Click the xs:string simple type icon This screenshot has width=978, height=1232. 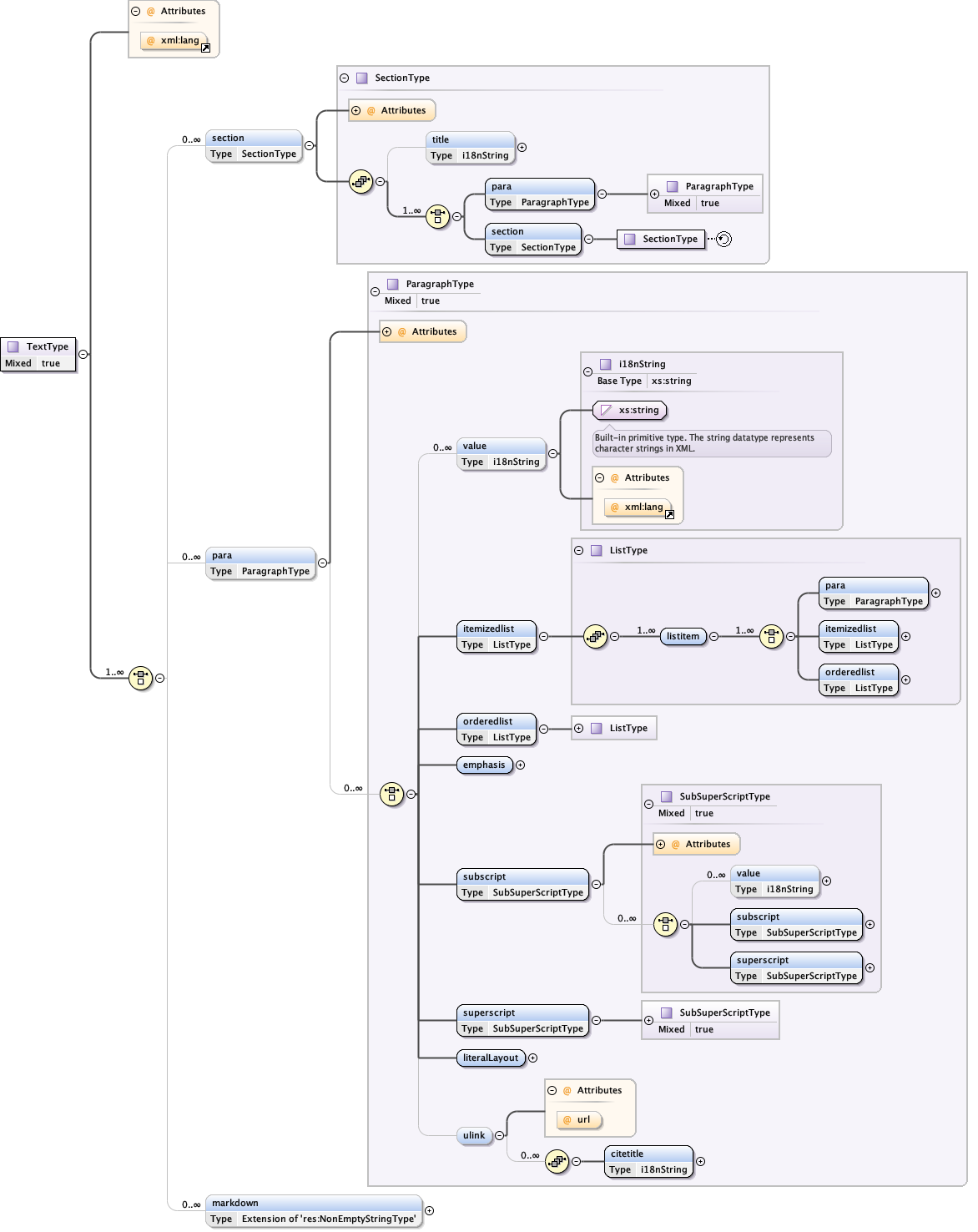point(607,411)
